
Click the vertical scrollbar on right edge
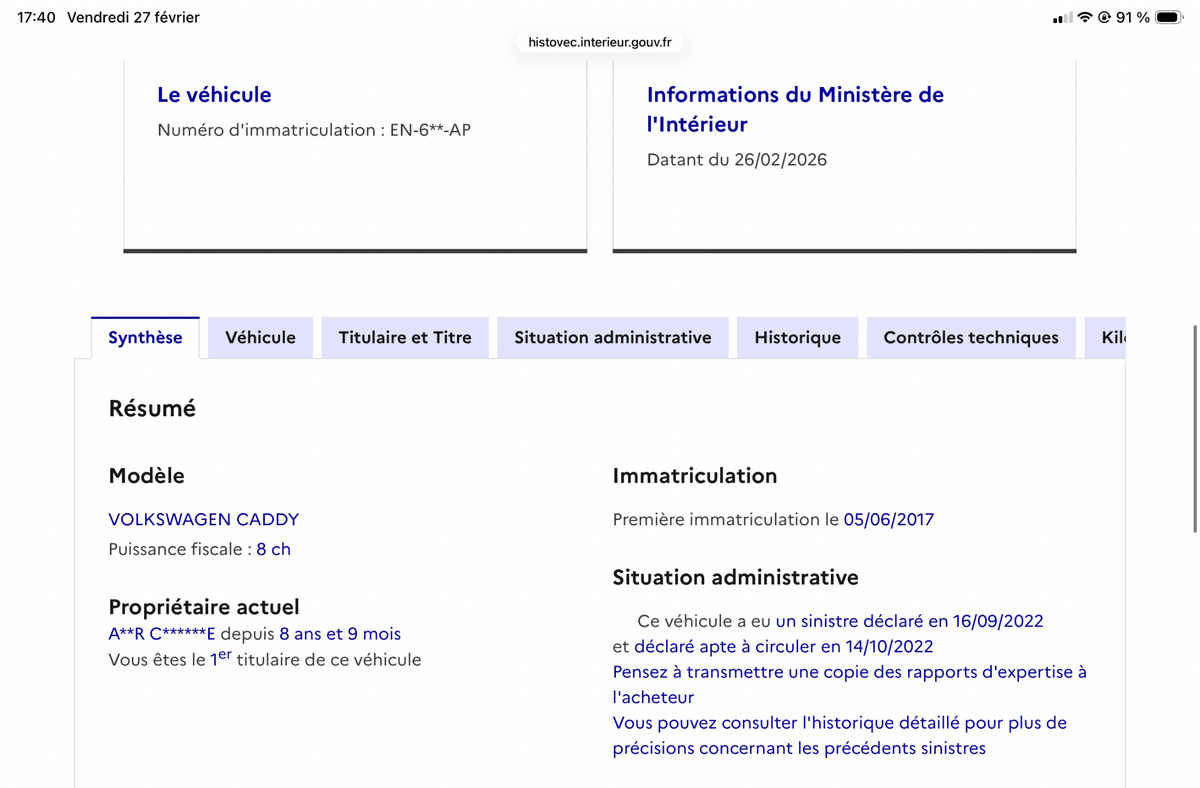pos(1194,430)
